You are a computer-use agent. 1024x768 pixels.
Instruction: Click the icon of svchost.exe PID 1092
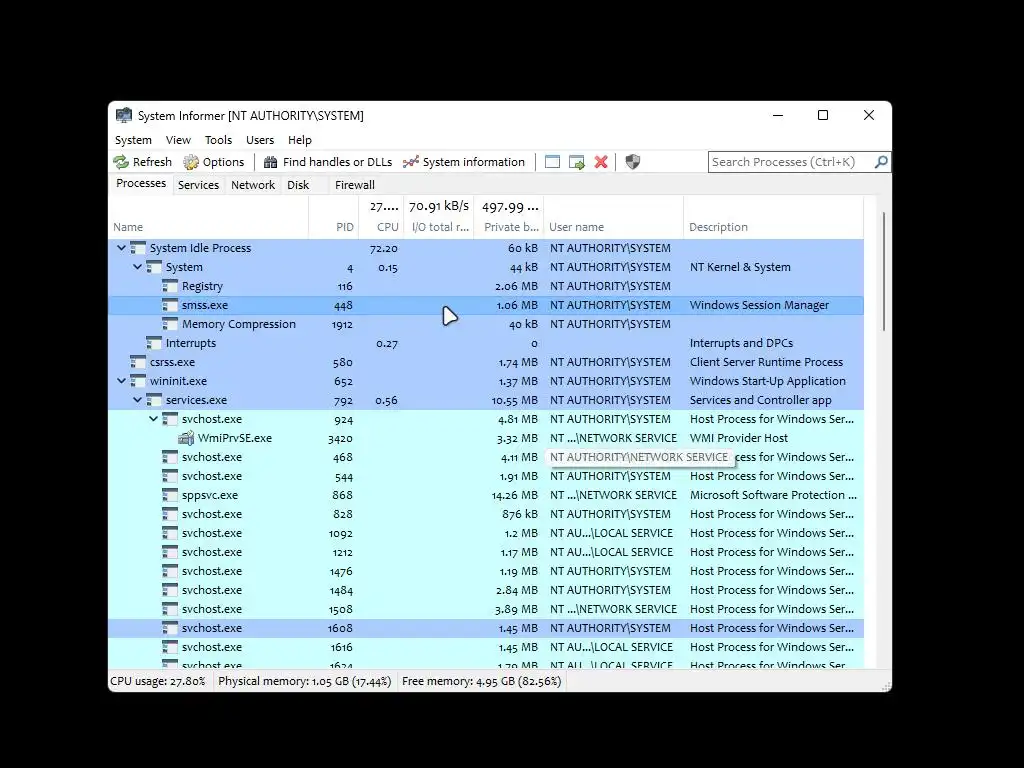point(170,533)
